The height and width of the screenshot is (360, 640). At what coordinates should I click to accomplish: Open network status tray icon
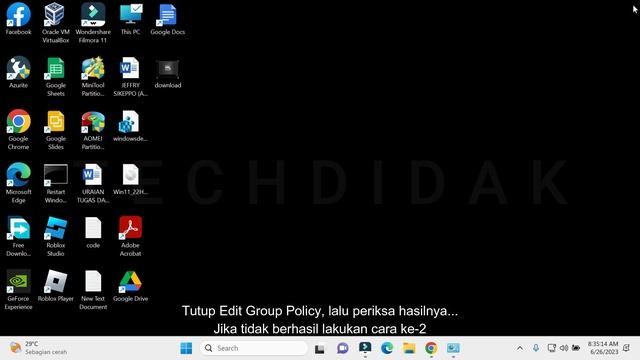point(551,348)
